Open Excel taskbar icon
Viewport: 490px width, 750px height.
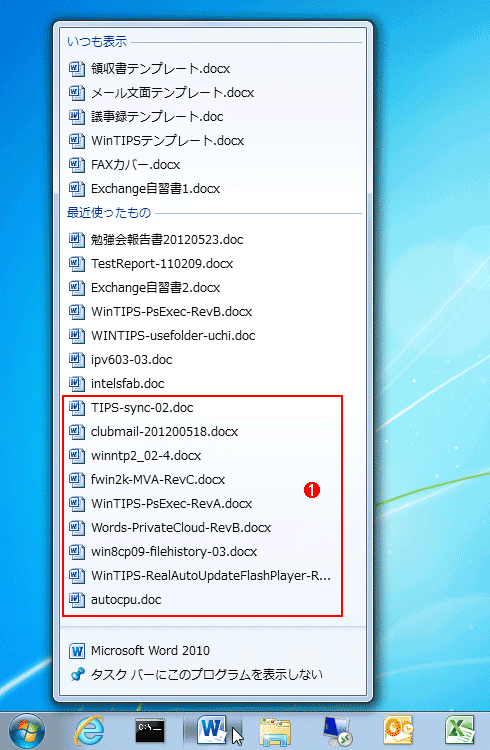pos(459,731)
